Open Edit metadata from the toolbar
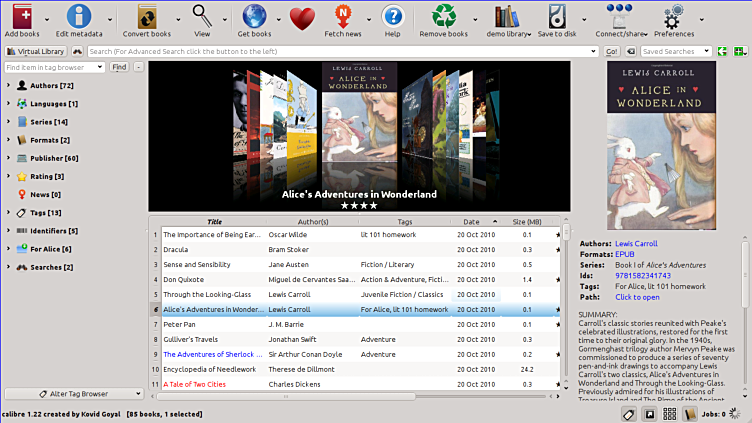 pyautogui.click(x=78, y=17)
